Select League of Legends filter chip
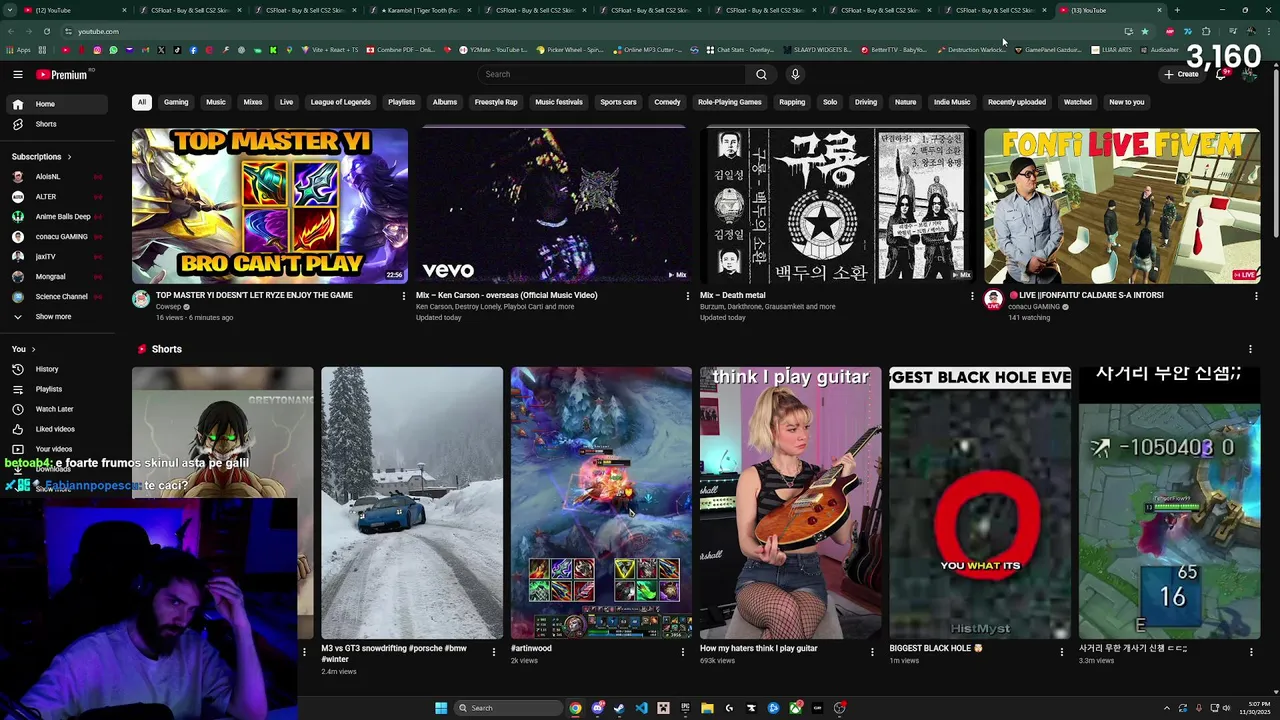Viewport: 1280px width, 720px height. click(x=340, y=102)
